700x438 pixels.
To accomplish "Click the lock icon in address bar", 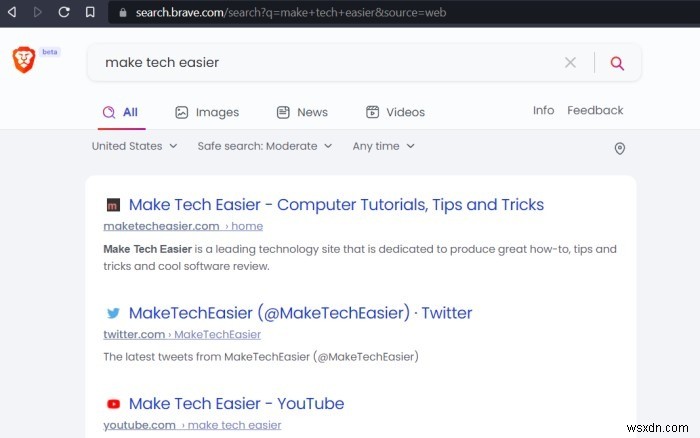I will click(x=123, y=13).
